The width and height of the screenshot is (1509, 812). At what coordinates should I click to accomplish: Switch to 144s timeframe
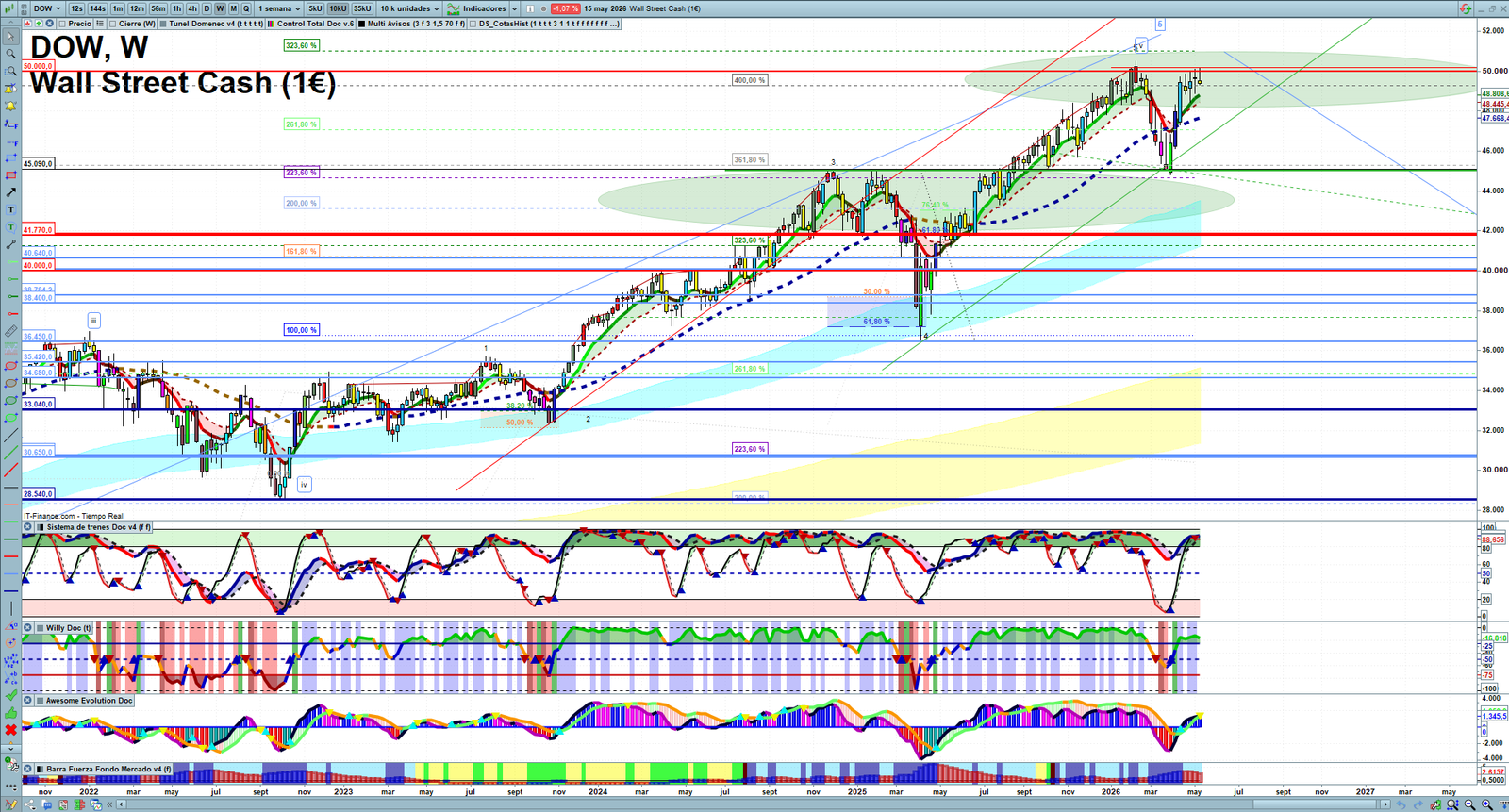[97, 8]
